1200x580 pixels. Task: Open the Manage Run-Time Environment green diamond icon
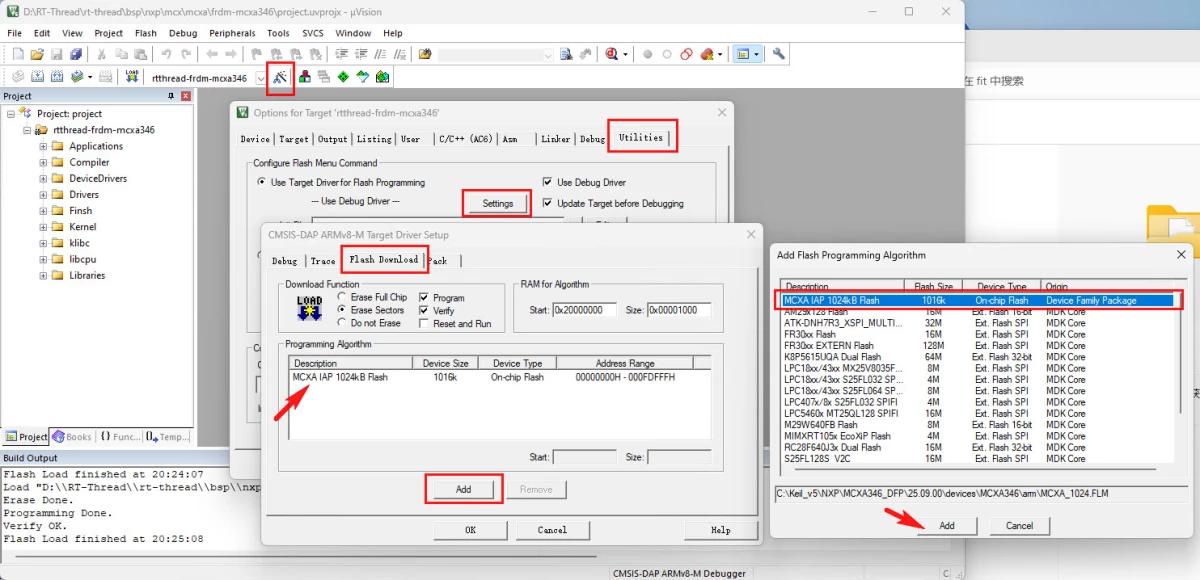pyautogui.click(x=343, y=77)
